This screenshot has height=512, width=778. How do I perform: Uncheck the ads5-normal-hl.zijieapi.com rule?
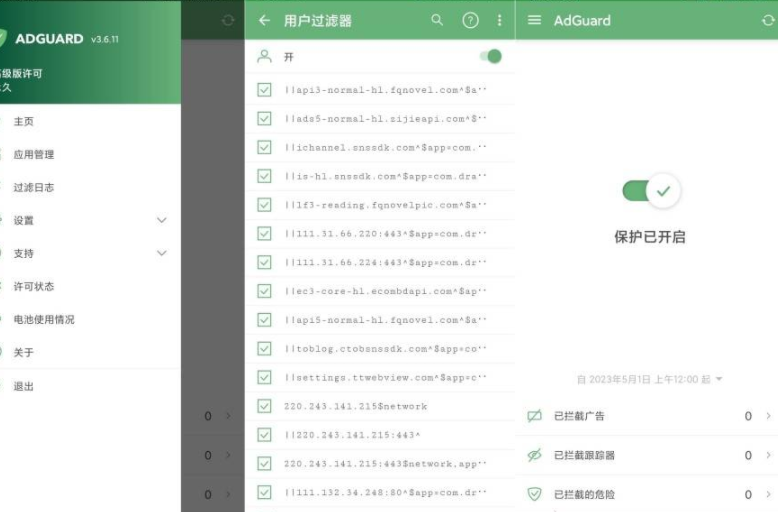(264, 119)
